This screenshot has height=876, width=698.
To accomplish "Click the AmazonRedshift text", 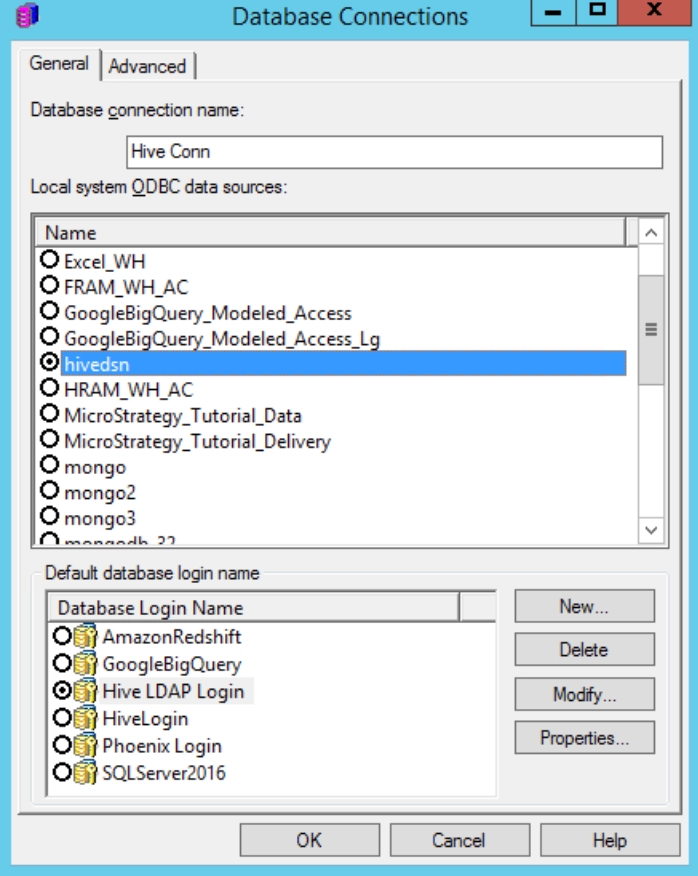I will 172,636.
